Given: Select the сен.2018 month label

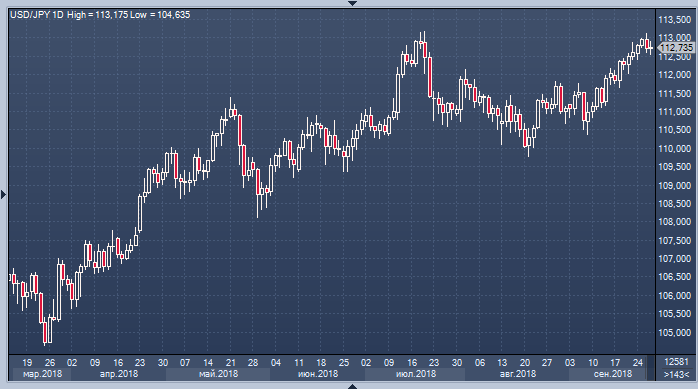Looking at the screenshot, I should tap(613, 374).
